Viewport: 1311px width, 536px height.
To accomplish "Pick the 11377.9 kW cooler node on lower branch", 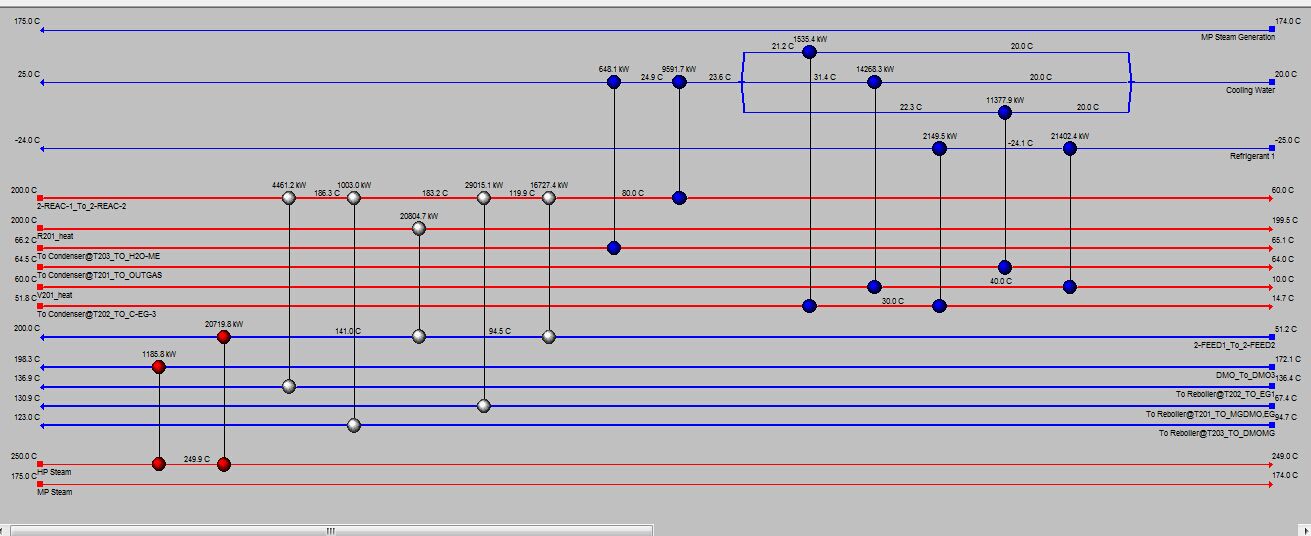I will tap(1004, 113).
